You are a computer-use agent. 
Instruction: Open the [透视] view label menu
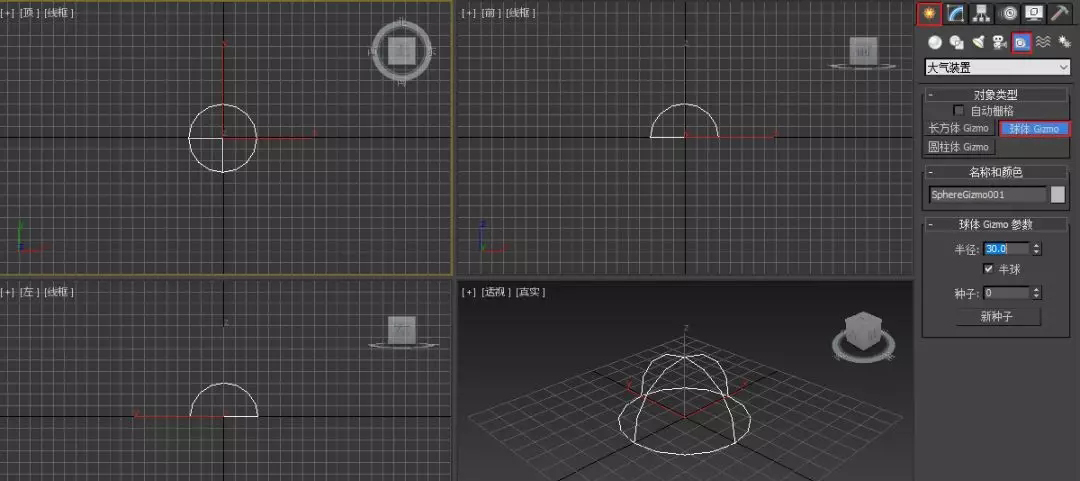tap(496, 292)
